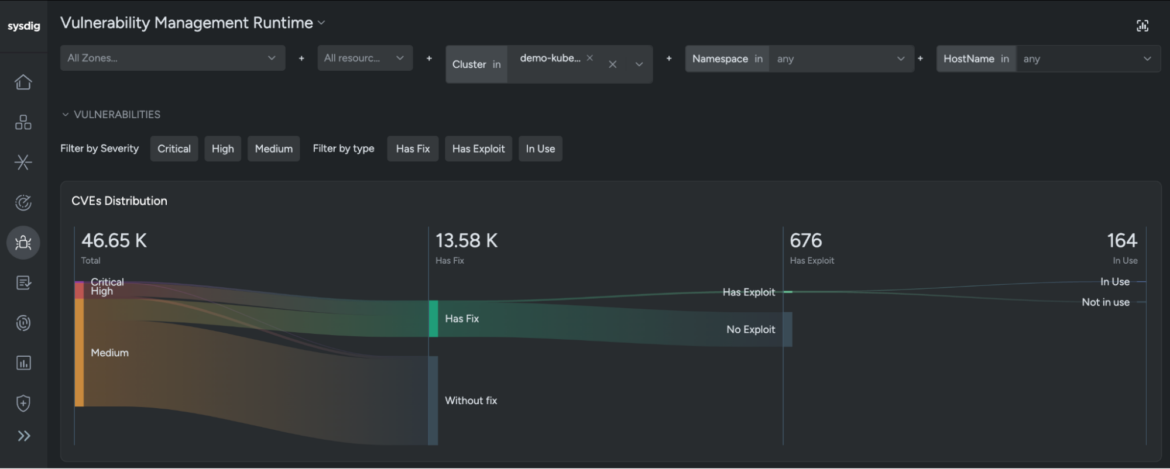Click plus before HostName filter
This screenshot has height=469, width=1170.
pos(920,58)
